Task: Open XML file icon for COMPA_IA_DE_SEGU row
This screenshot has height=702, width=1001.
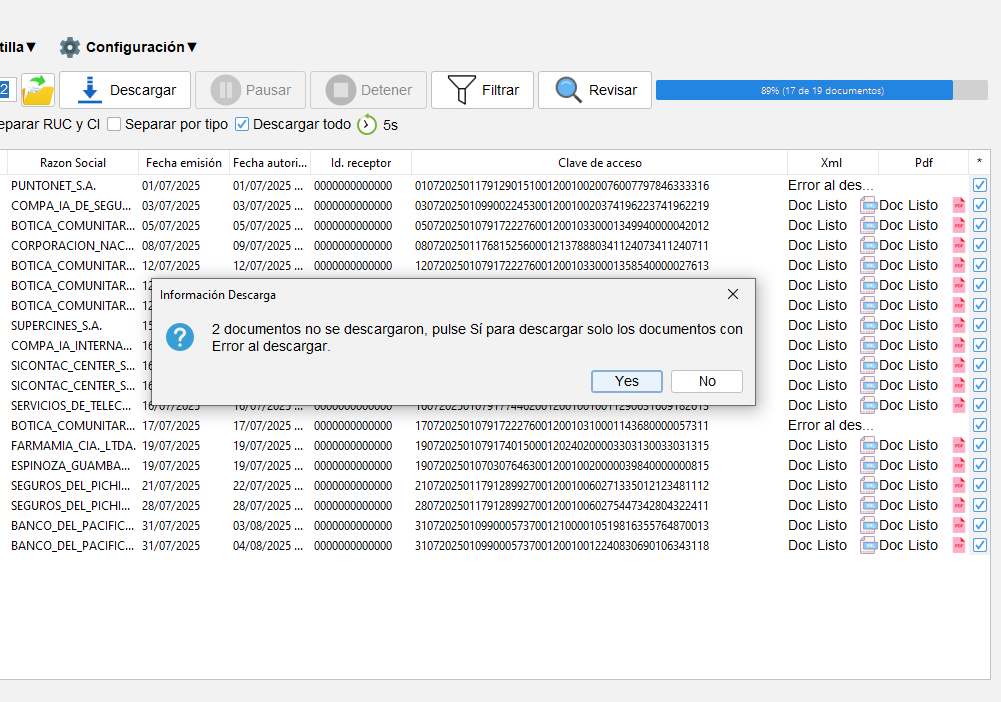Action: (868, 205)
